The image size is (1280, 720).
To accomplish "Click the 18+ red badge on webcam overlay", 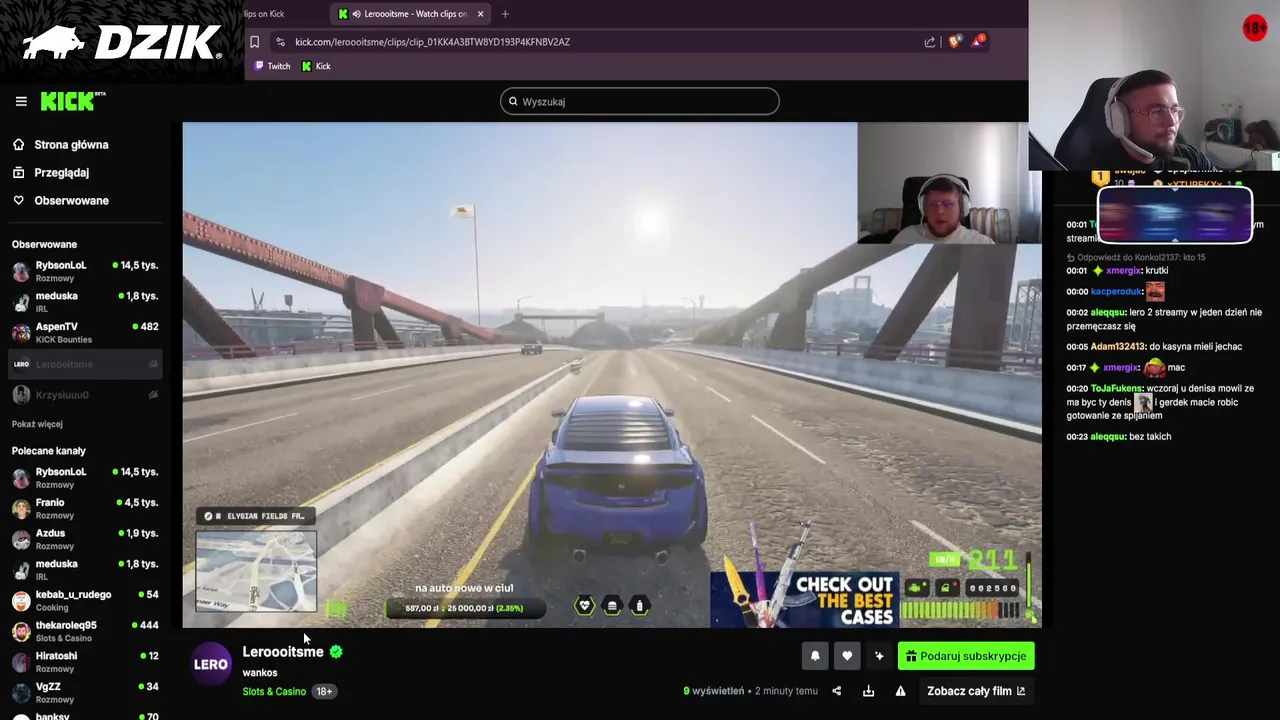I will pos(1255,28).
